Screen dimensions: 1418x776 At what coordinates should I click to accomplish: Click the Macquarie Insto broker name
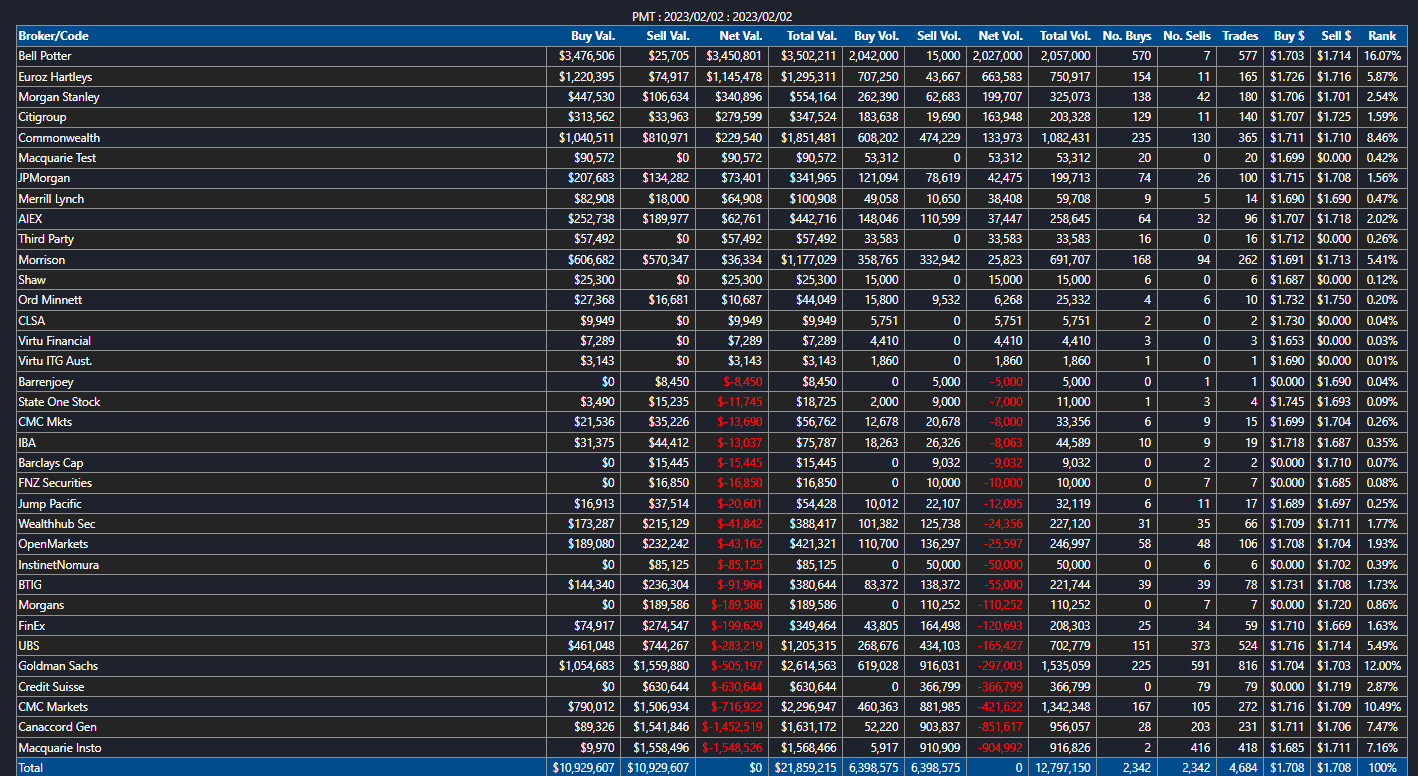(60, 748)
